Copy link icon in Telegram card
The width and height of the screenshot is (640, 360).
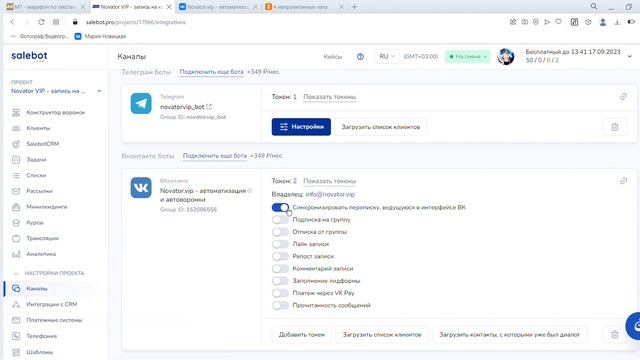[623, 97]
